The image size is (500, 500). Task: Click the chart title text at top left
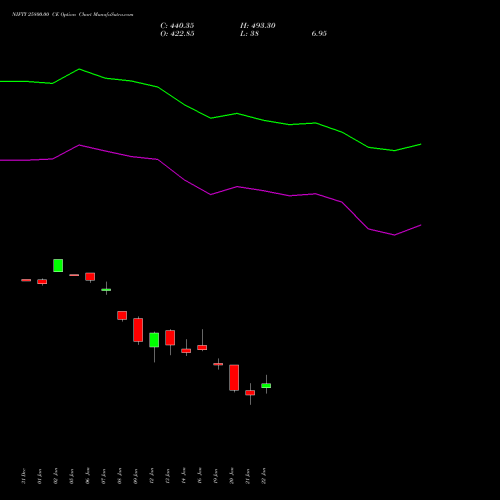coord(73,14)
